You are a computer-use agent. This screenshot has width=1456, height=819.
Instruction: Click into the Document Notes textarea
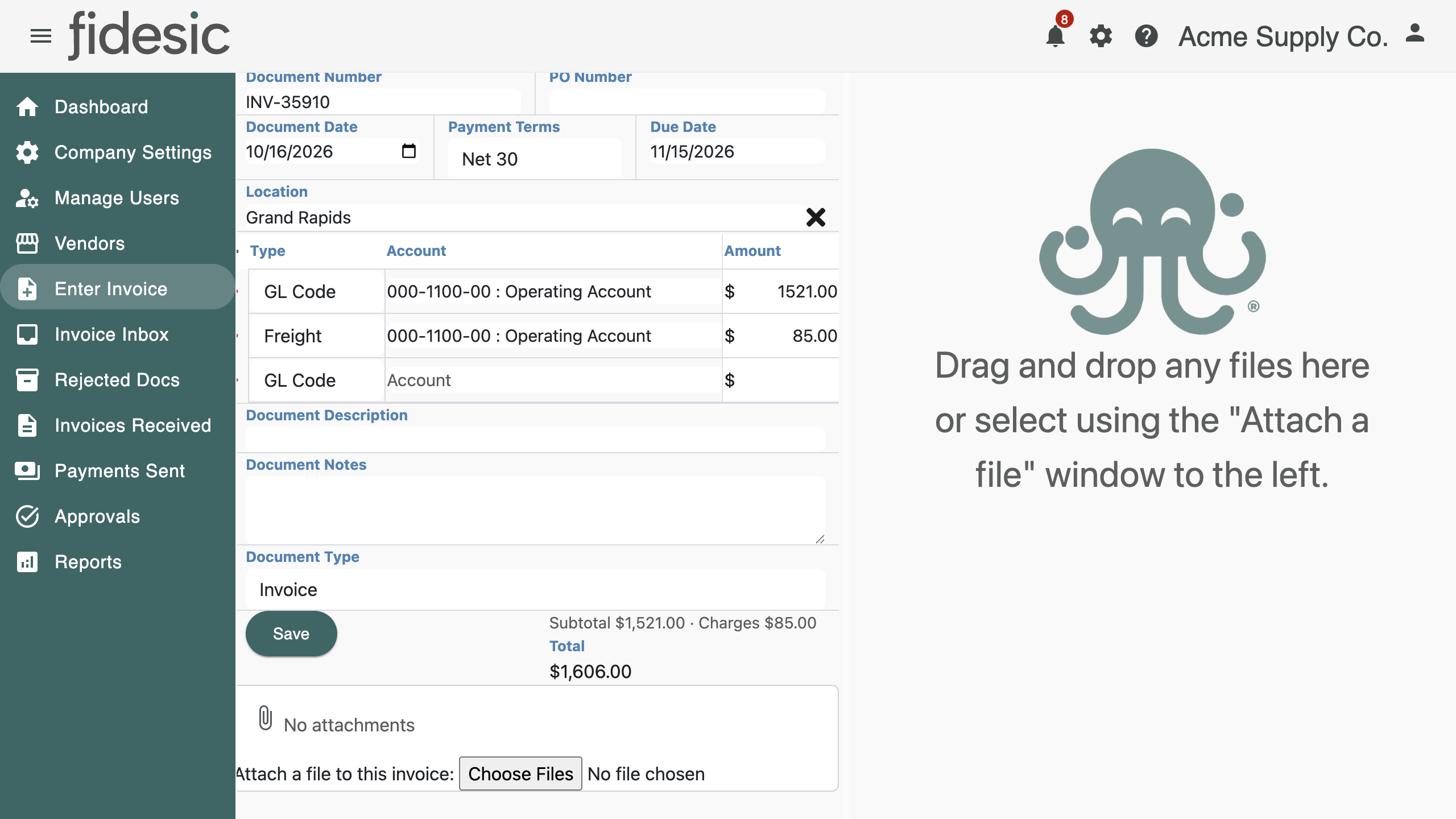(x=535, y=510)
